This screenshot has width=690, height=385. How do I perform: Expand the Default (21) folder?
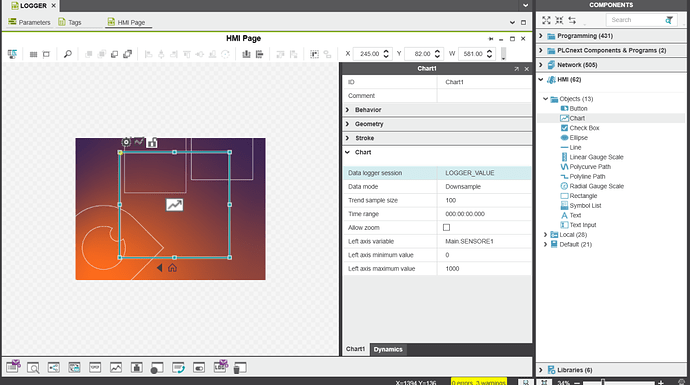coord(546,244)
